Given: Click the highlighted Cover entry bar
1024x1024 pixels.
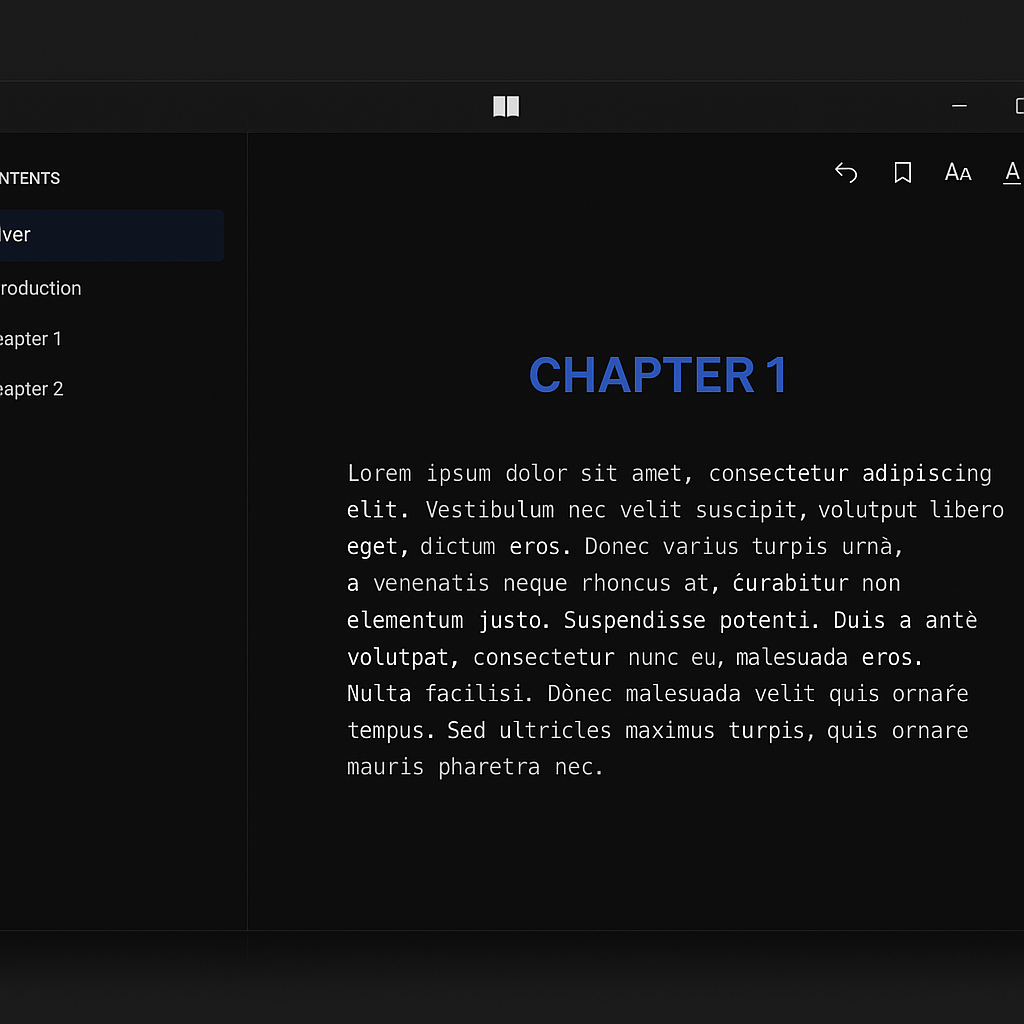Looking at the screenshot, I should [x=112, y=235].
